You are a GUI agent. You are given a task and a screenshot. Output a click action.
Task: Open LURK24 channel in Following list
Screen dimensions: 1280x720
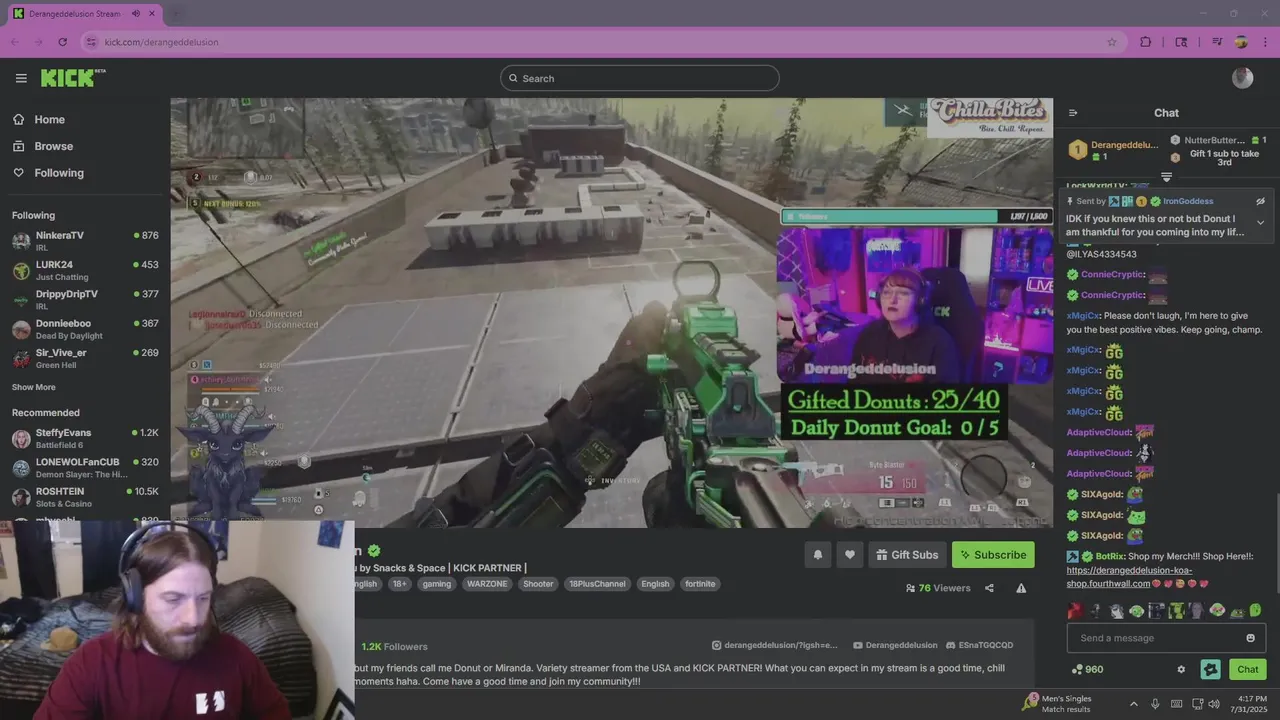coord(85,270)
